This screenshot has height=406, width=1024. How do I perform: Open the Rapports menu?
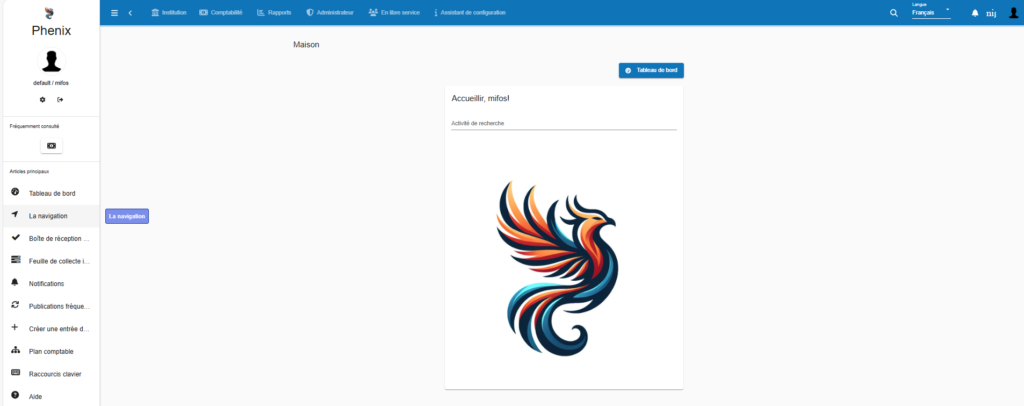(x=273, y=13)
